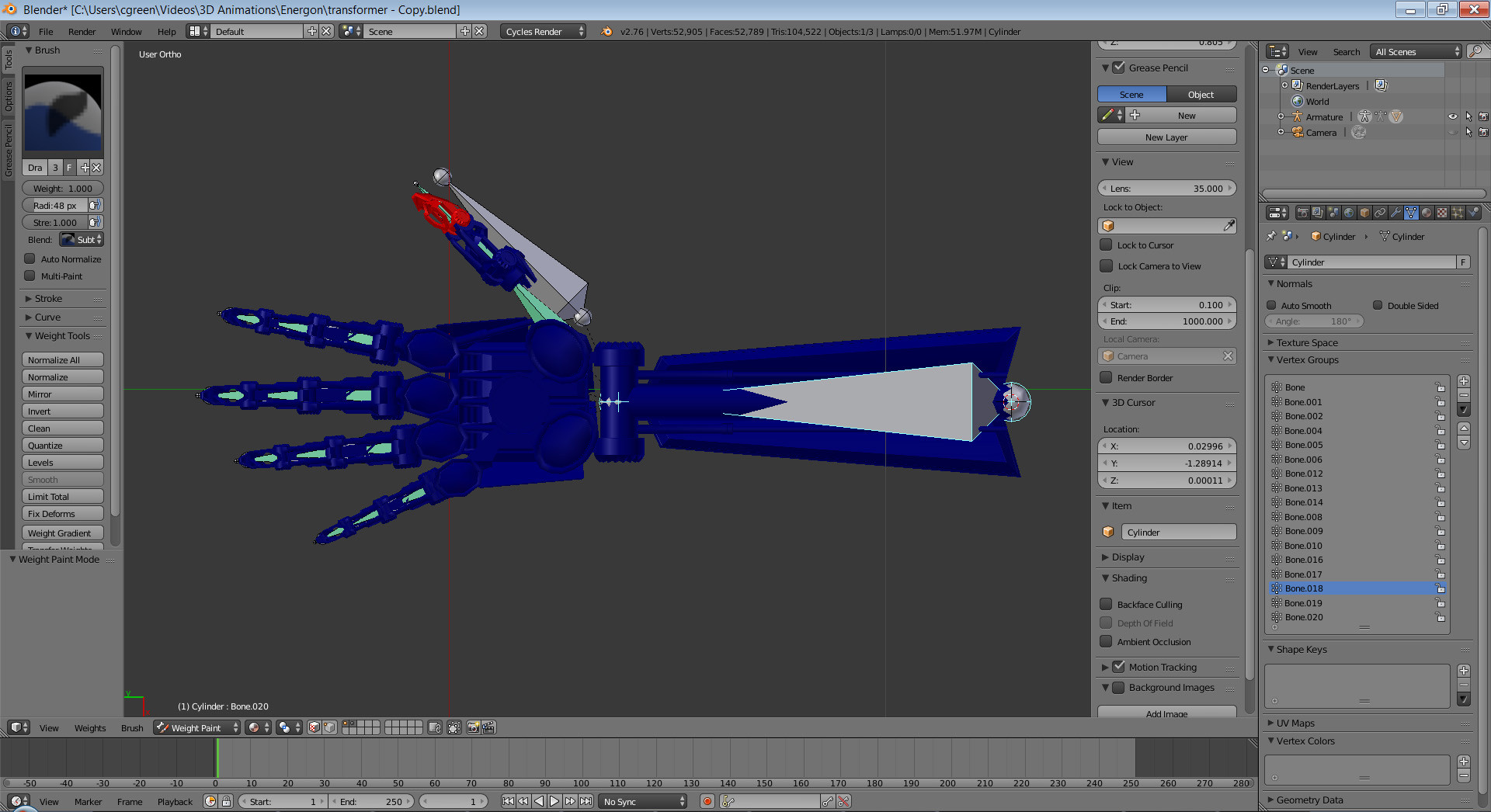Viewport: 1491px width, 812px height.
Task: Click the OpenGL render image camera icon
Action: click(x=473, y=727)
